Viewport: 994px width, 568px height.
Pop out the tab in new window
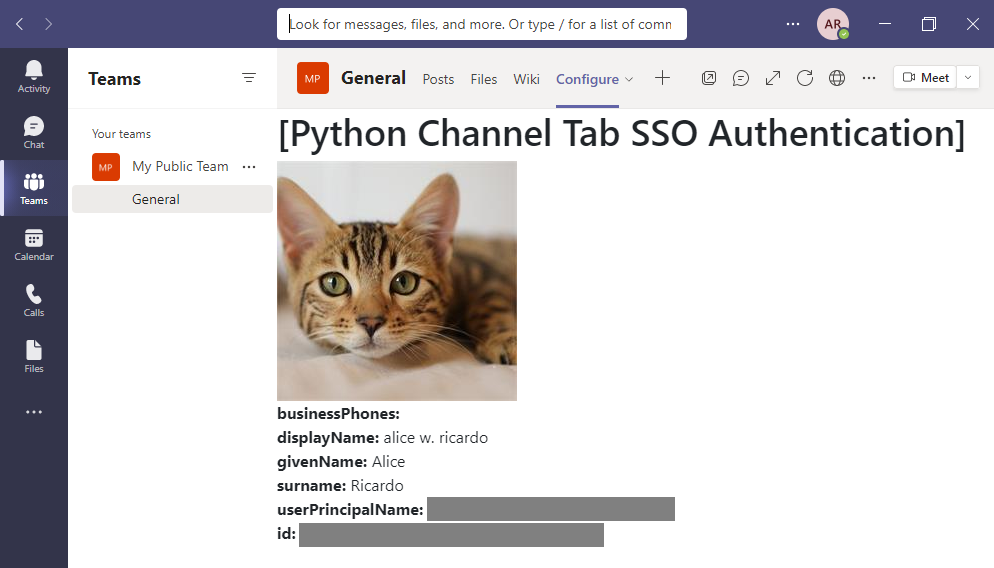(x=709, y=78)
